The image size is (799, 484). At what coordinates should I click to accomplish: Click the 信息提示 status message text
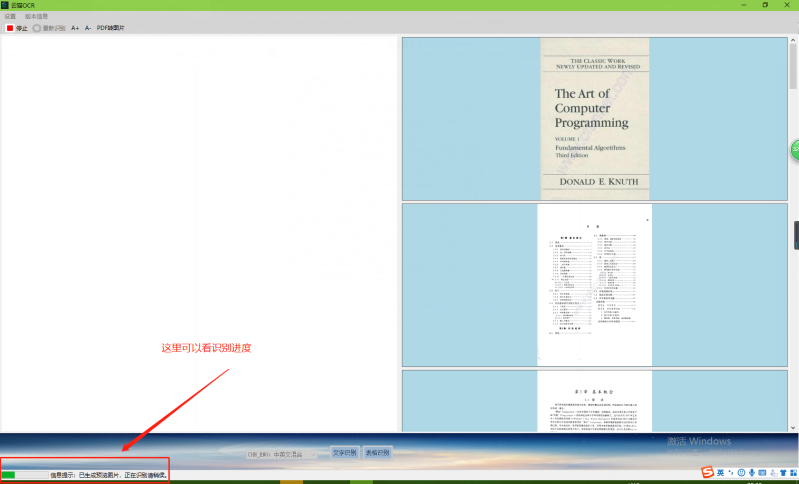109,475
